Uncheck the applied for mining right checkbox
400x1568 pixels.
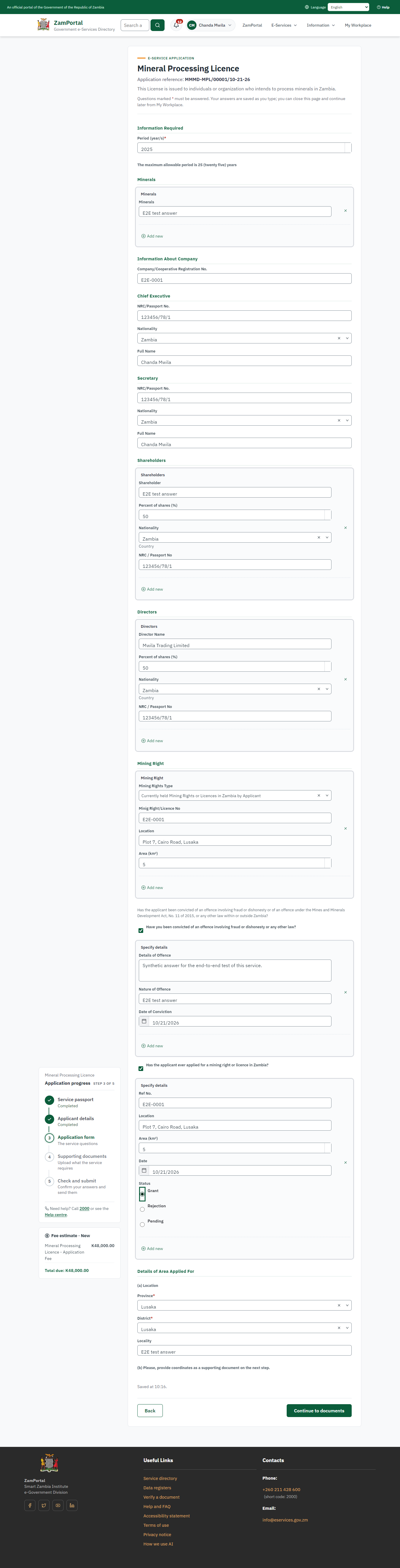click(x=141, y=1069)
